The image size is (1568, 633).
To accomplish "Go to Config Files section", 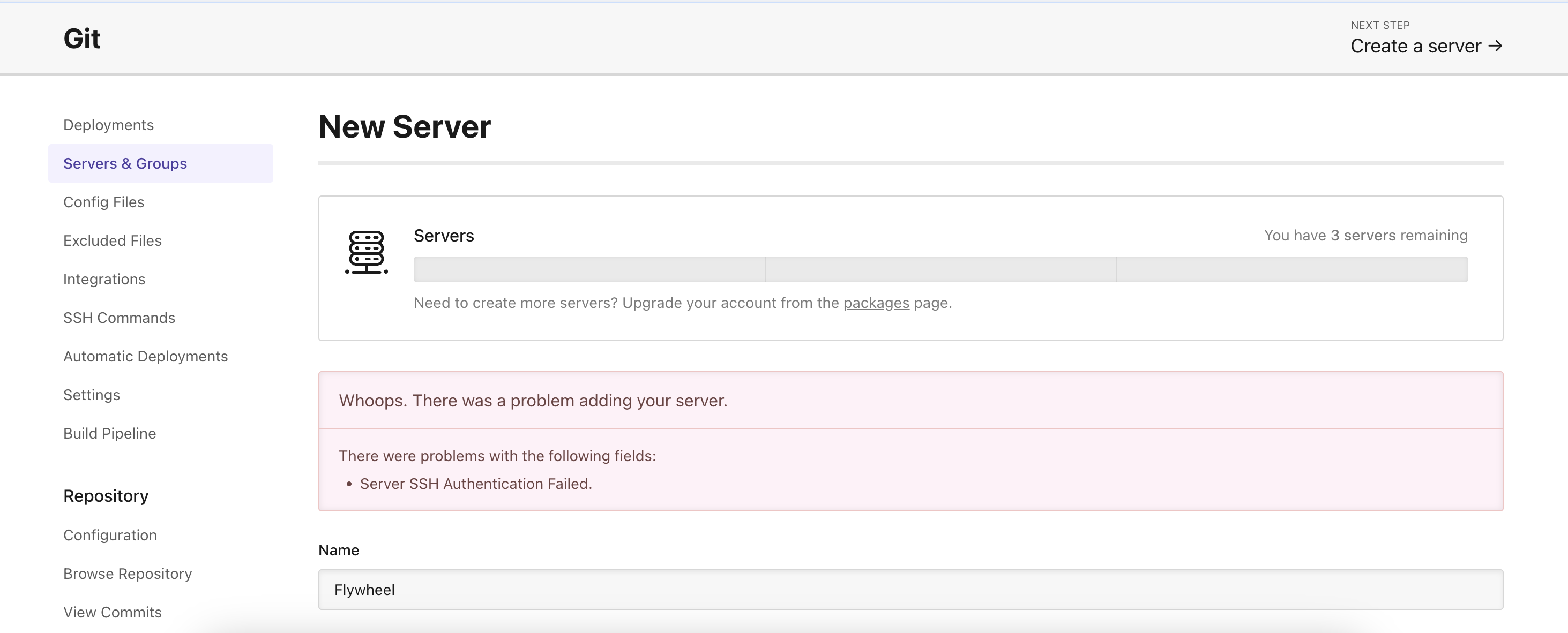I will click(x=103, y=202).
